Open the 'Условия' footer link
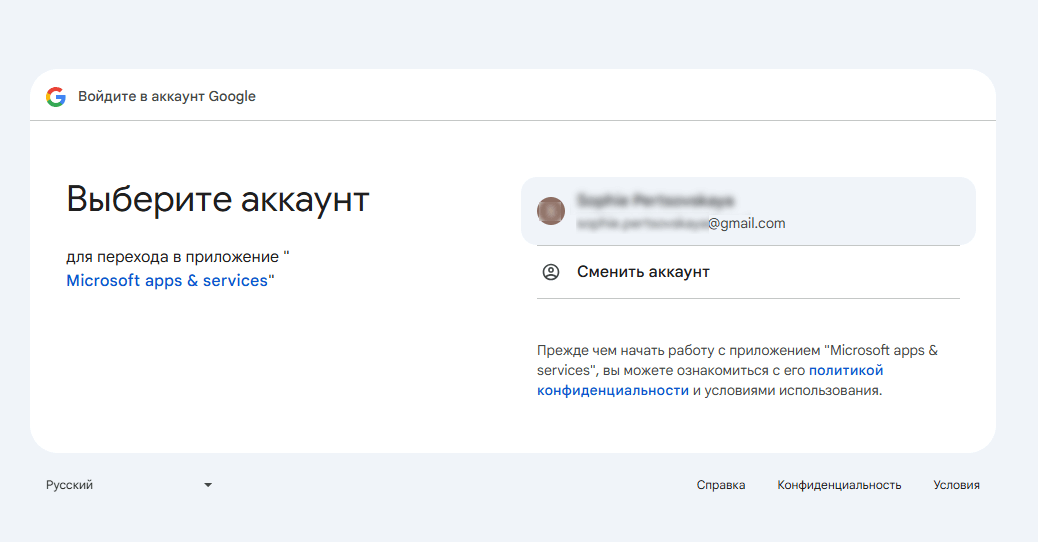 tap(957, 485)
